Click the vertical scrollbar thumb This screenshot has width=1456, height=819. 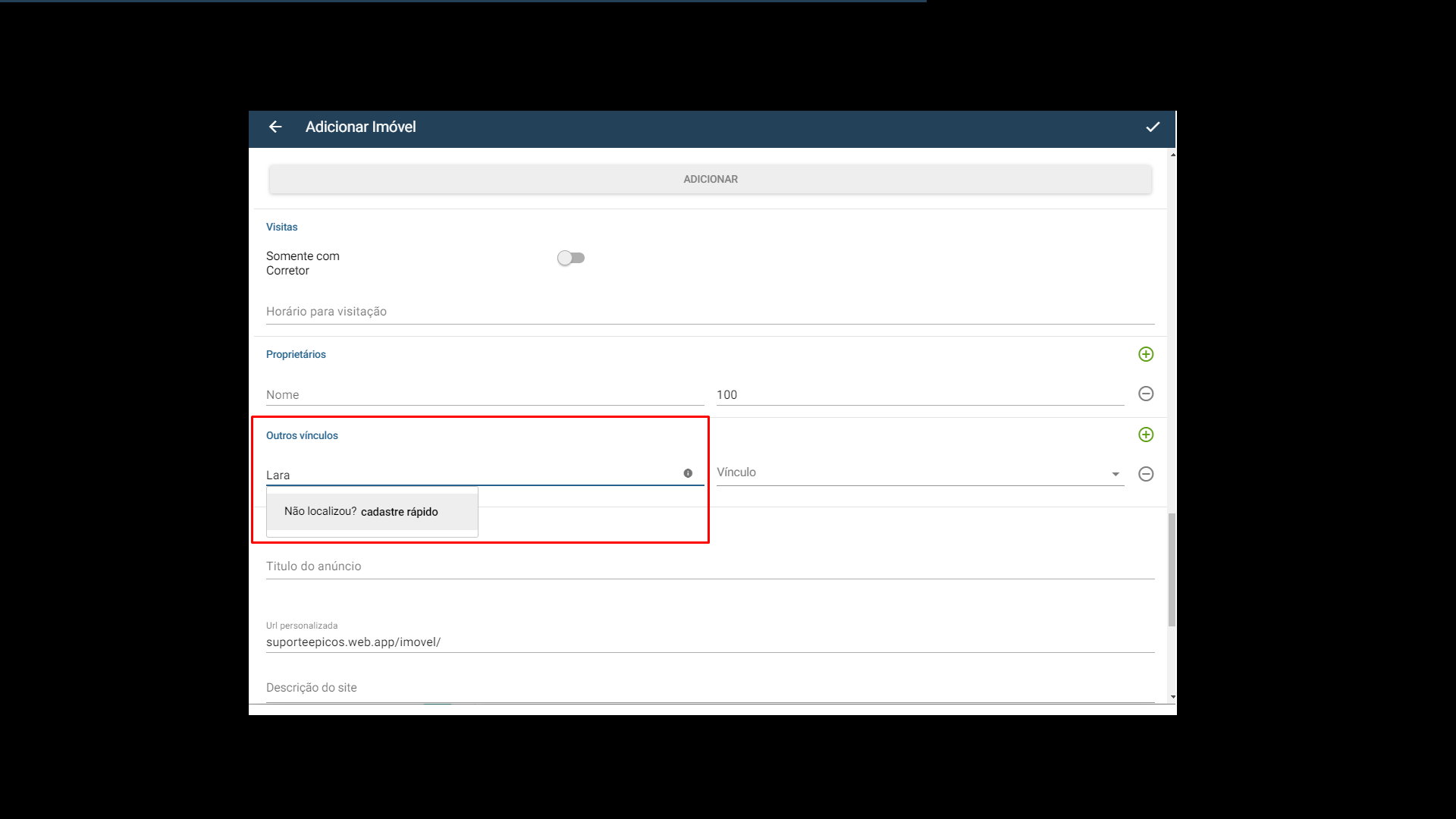point(1172,570)
